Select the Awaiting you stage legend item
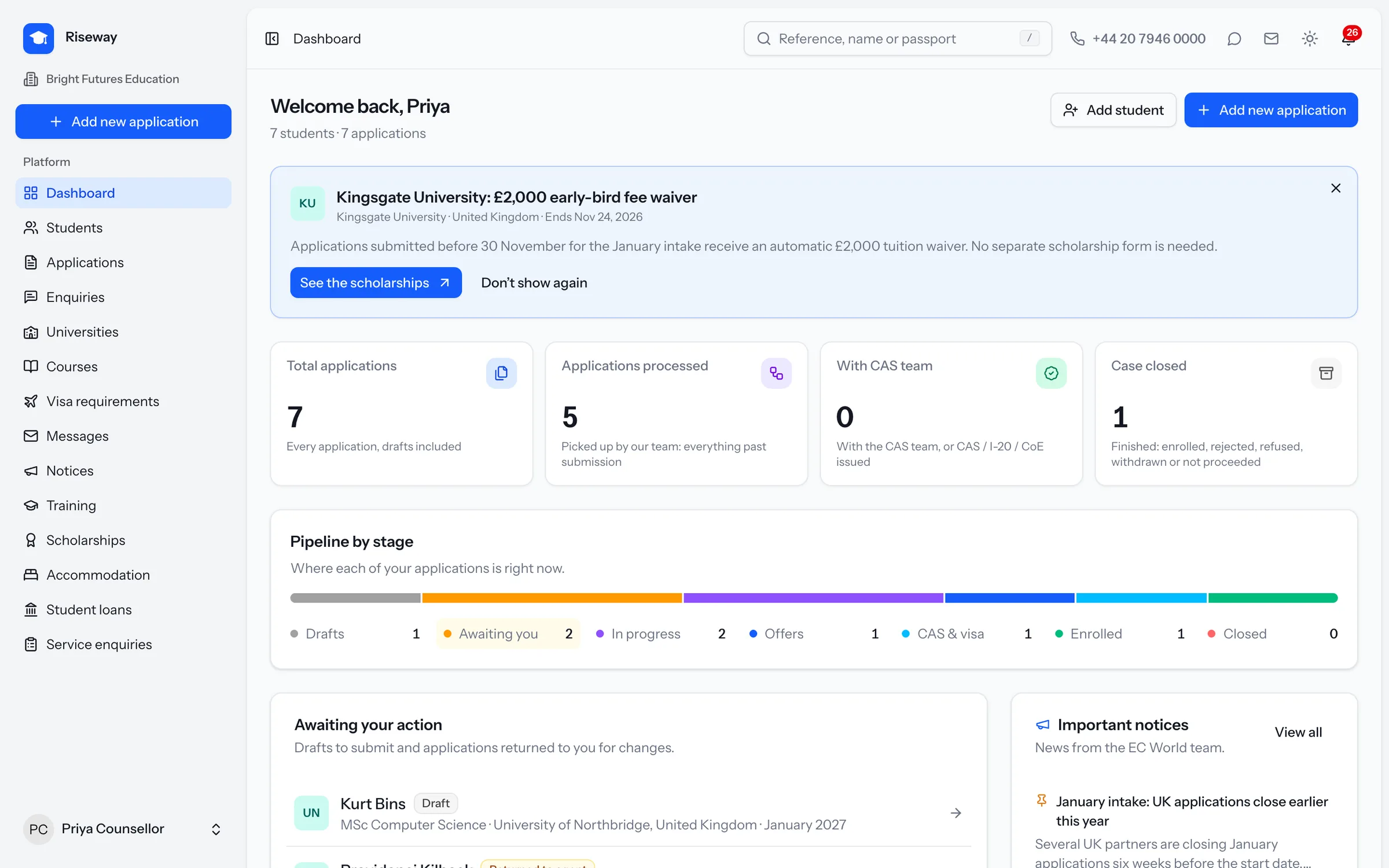Image resolution: width=1389 pixels, height=868 pixels. tap(508, 634)
